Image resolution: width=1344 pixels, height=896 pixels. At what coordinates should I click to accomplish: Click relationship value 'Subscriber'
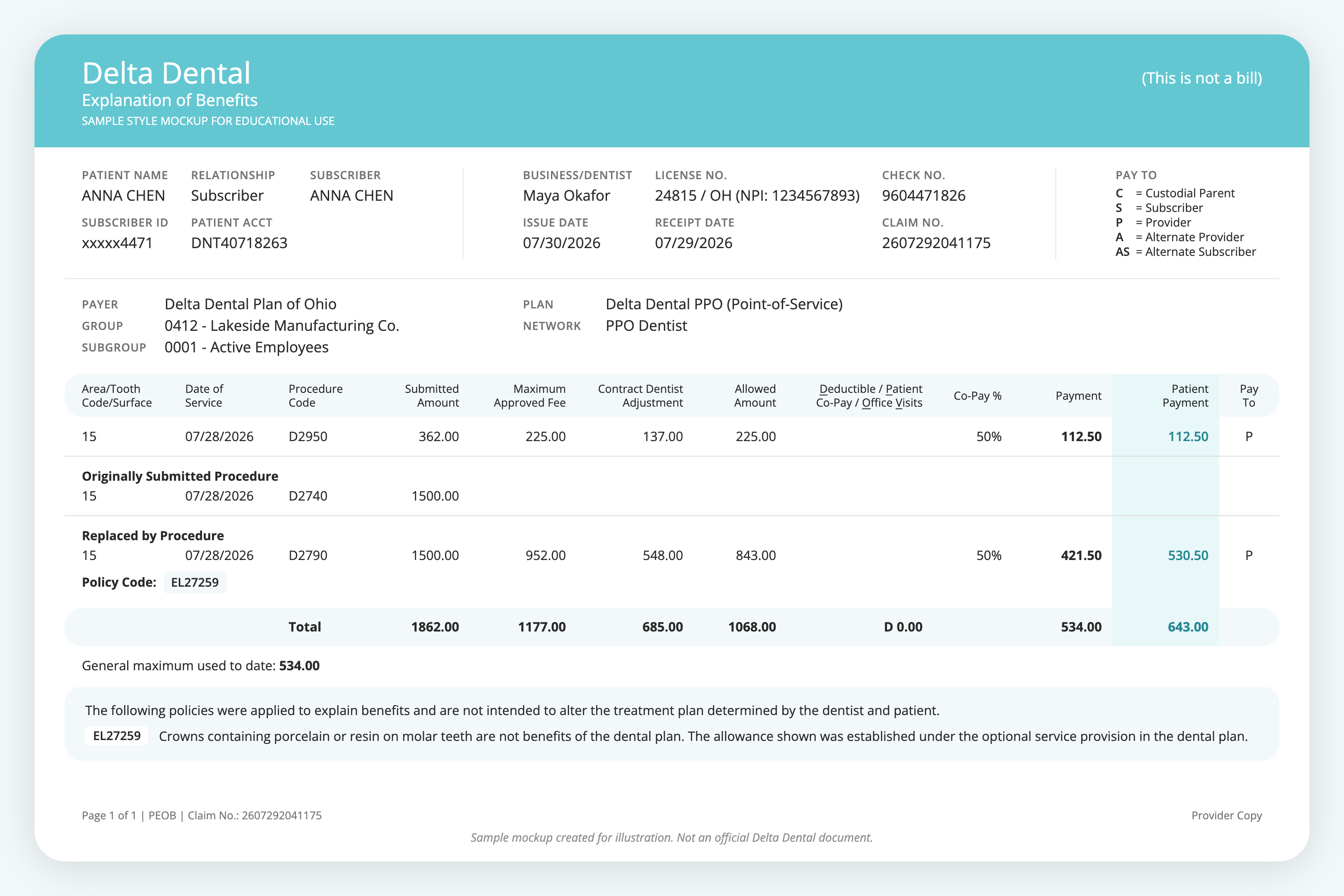point(227,196)
